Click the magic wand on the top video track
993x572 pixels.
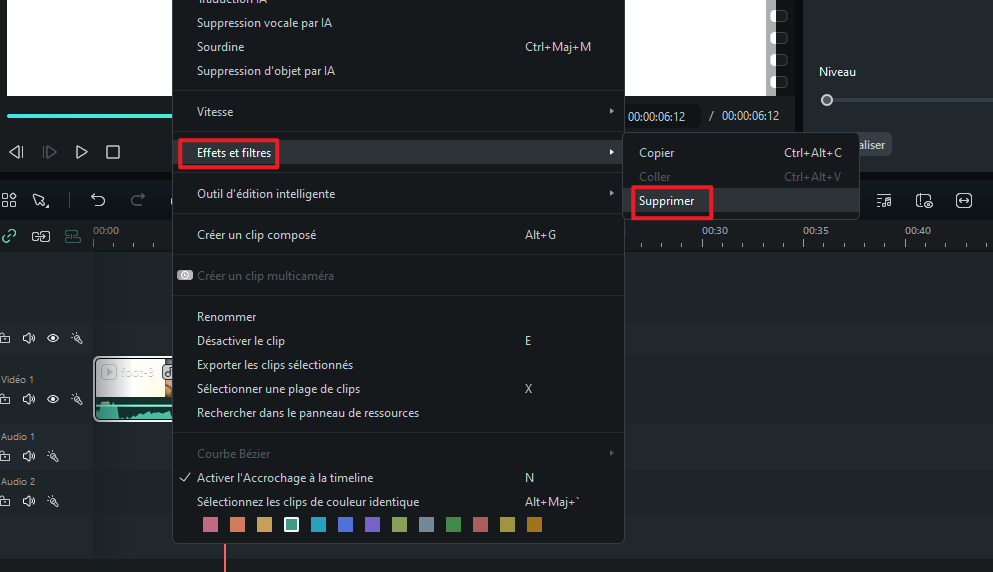pyautogui.click(x=77, y=338)
